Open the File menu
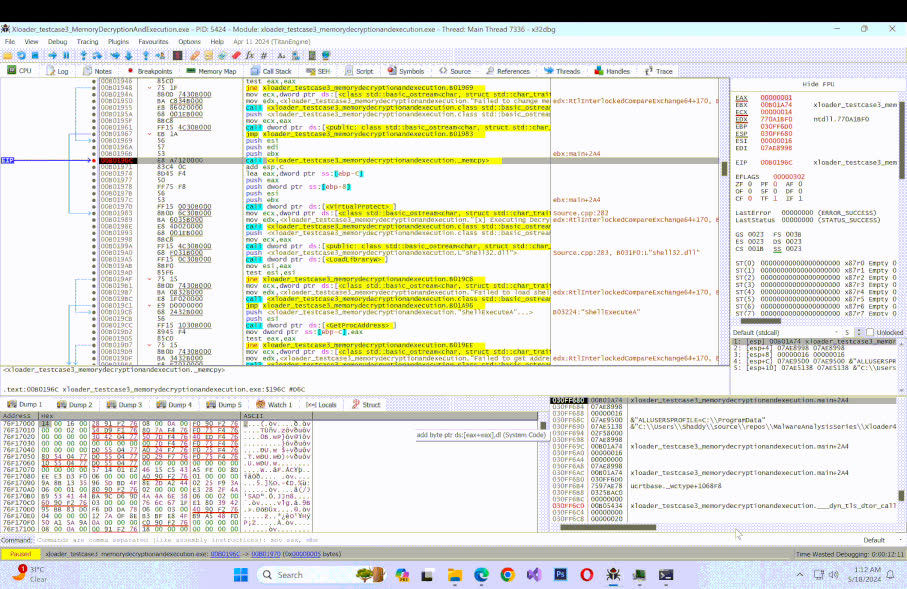Screen dimensions: 907x589 coord(10,42)
